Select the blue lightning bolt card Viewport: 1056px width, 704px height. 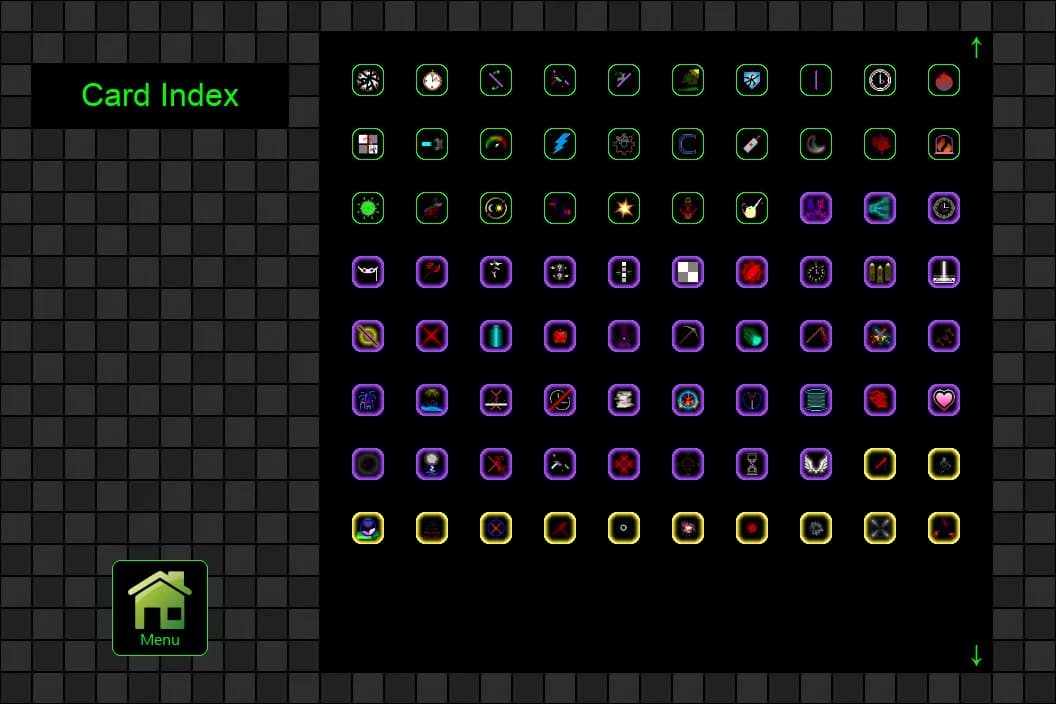[x=560, y=144]
